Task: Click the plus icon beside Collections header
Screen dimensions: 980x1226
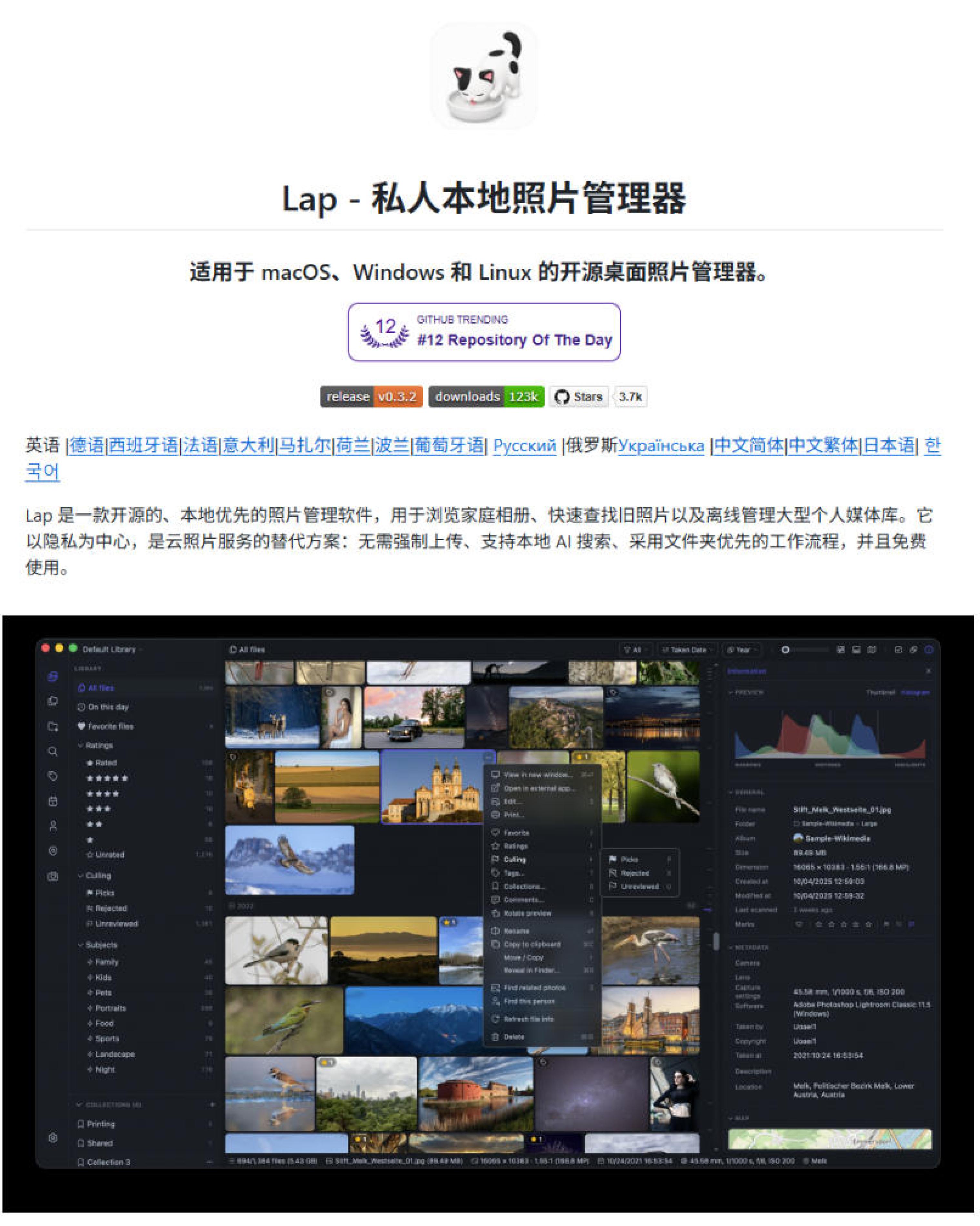Action: tap(213, 1104)
